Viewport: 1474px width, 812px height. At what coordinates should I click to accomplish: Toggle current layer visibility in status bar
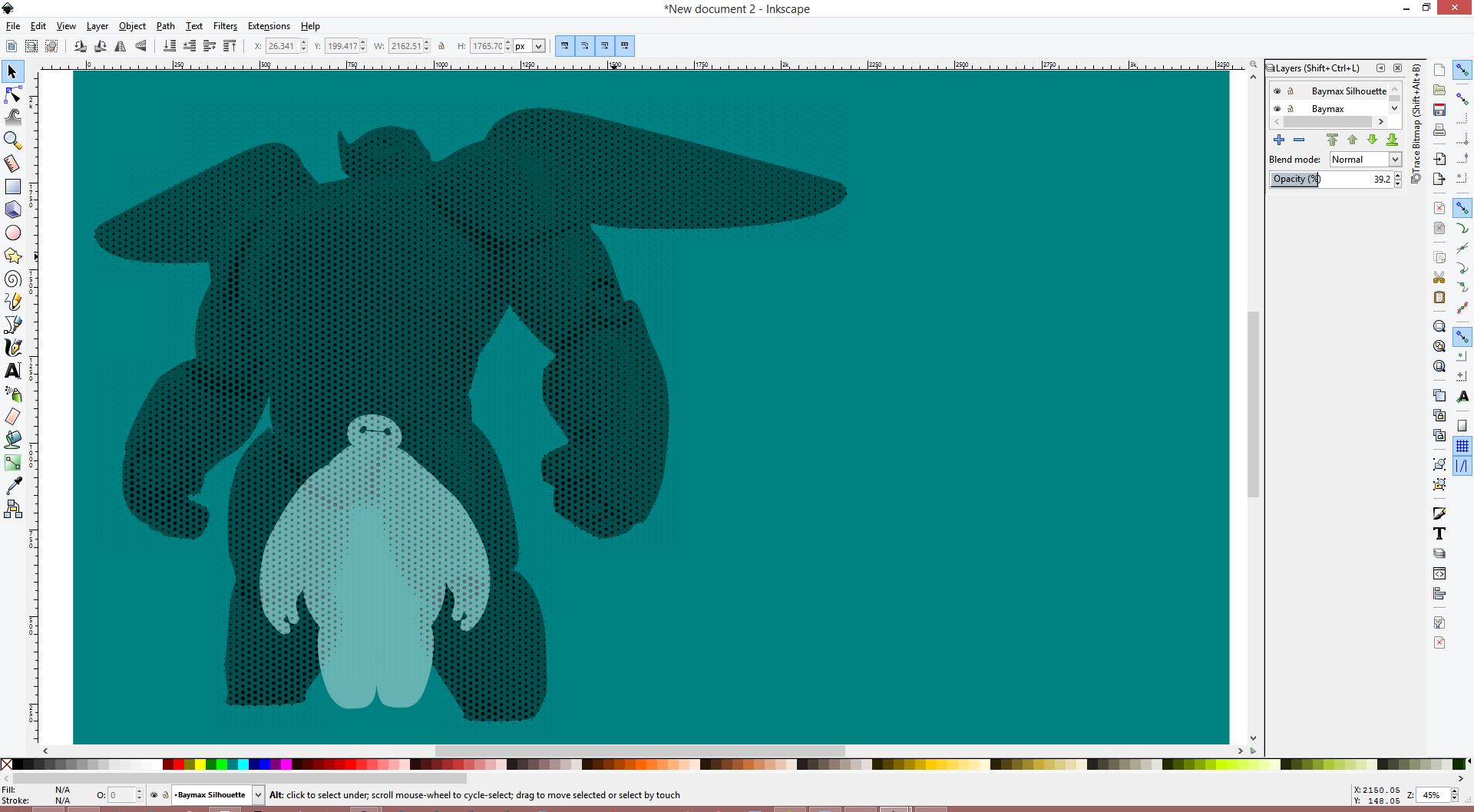click(154, 795)
